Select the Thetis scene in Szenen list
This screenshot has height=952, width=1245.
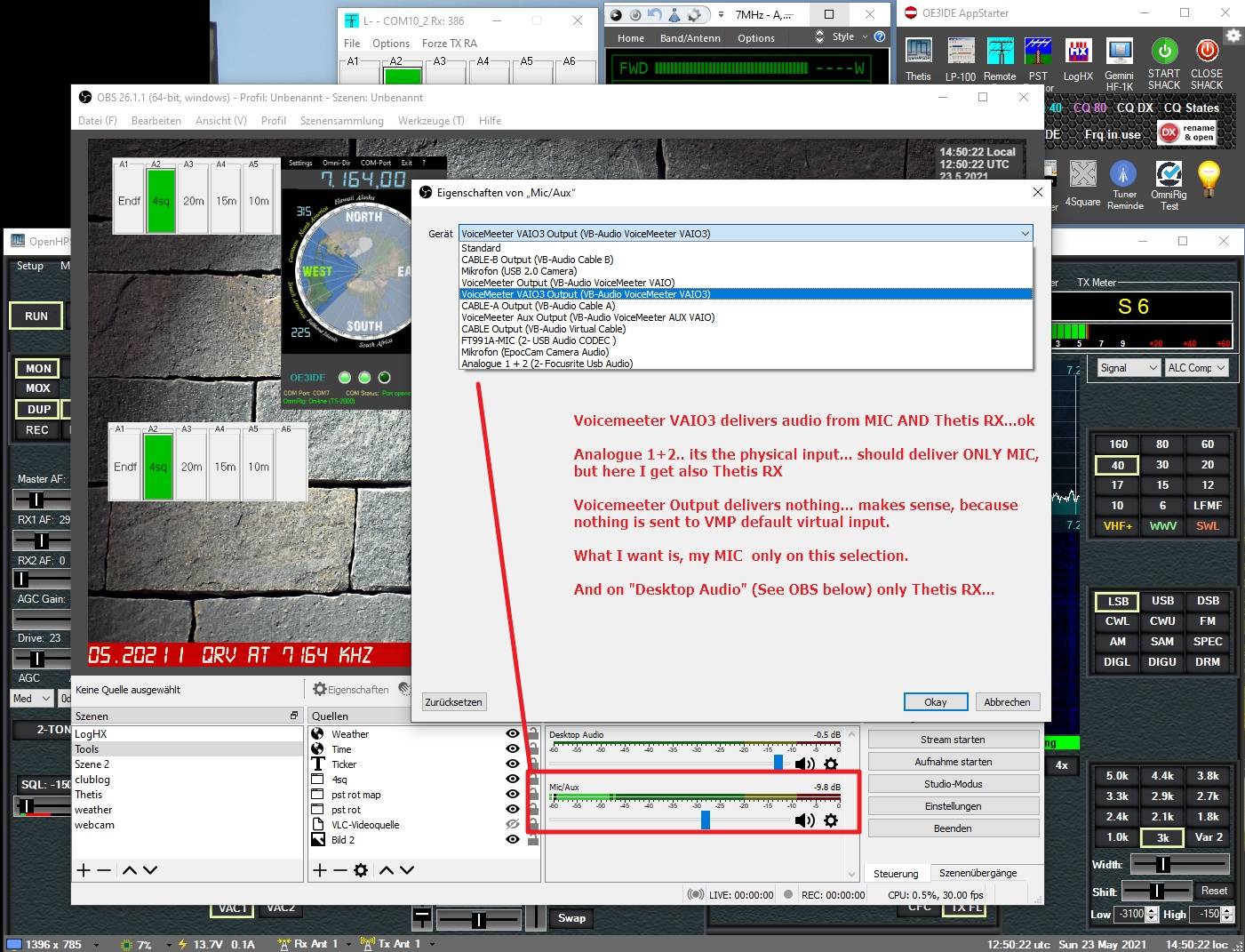89,795
